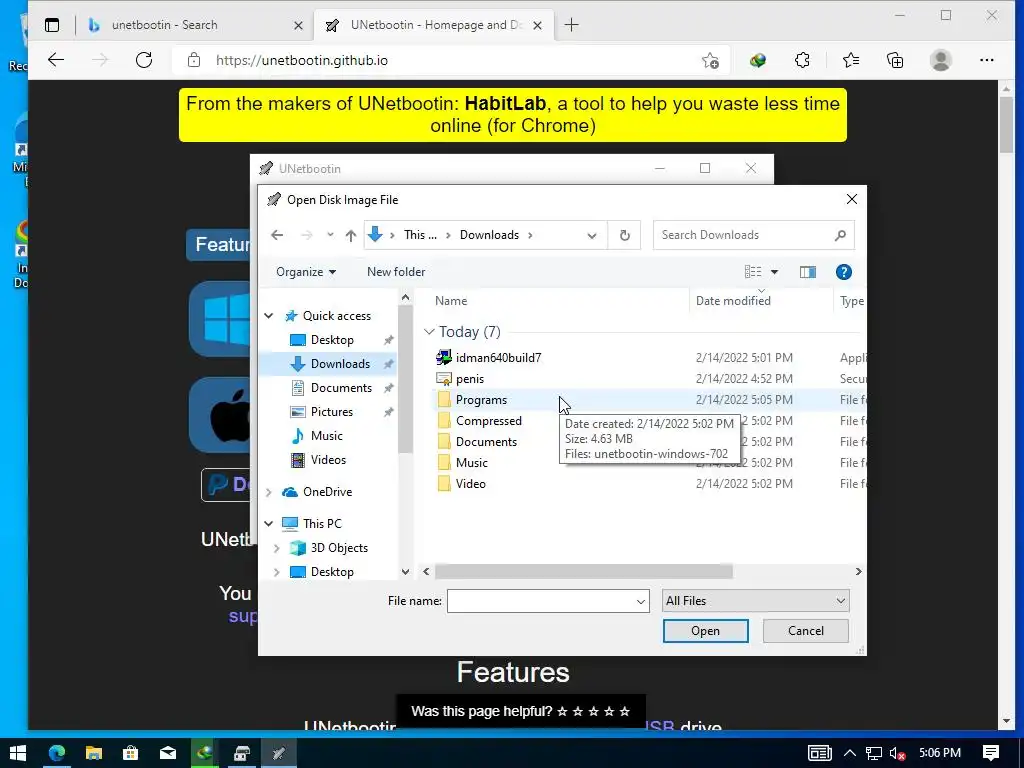Collapse the This PC tree node
The width and height of the screenshot is (1024, 768).
(268, 524)
